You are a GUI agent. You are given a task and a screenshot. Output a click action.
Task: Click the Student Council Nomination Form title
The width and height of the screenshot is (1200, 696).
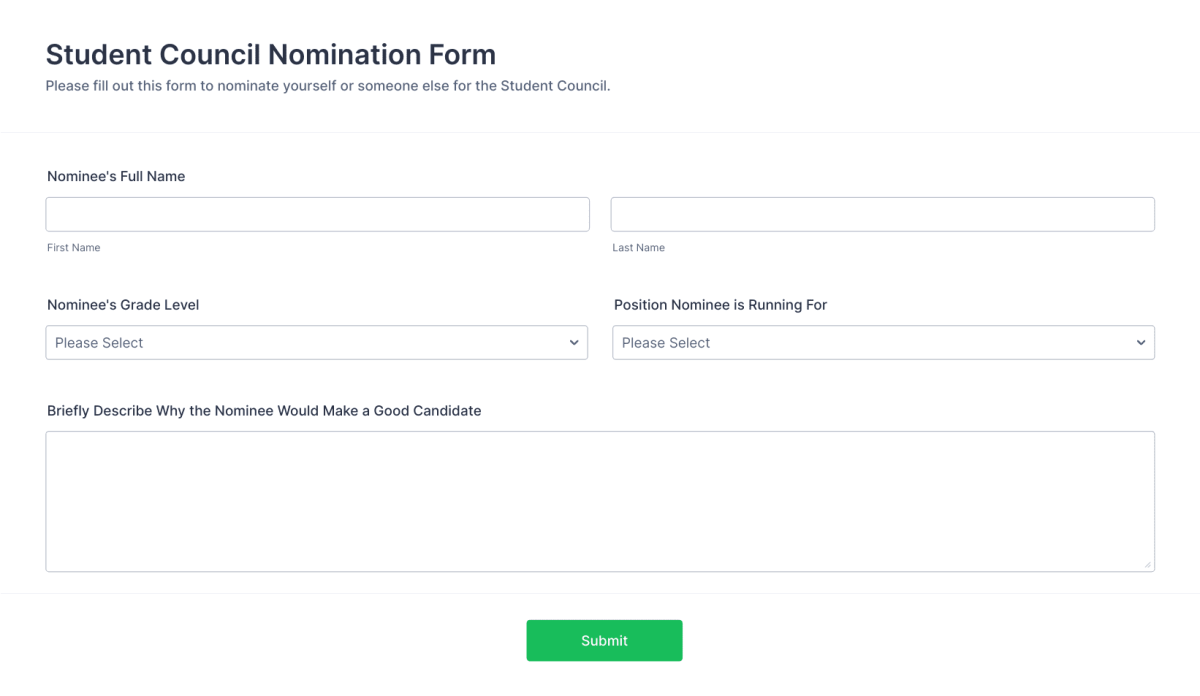click(x=270, y=54)
